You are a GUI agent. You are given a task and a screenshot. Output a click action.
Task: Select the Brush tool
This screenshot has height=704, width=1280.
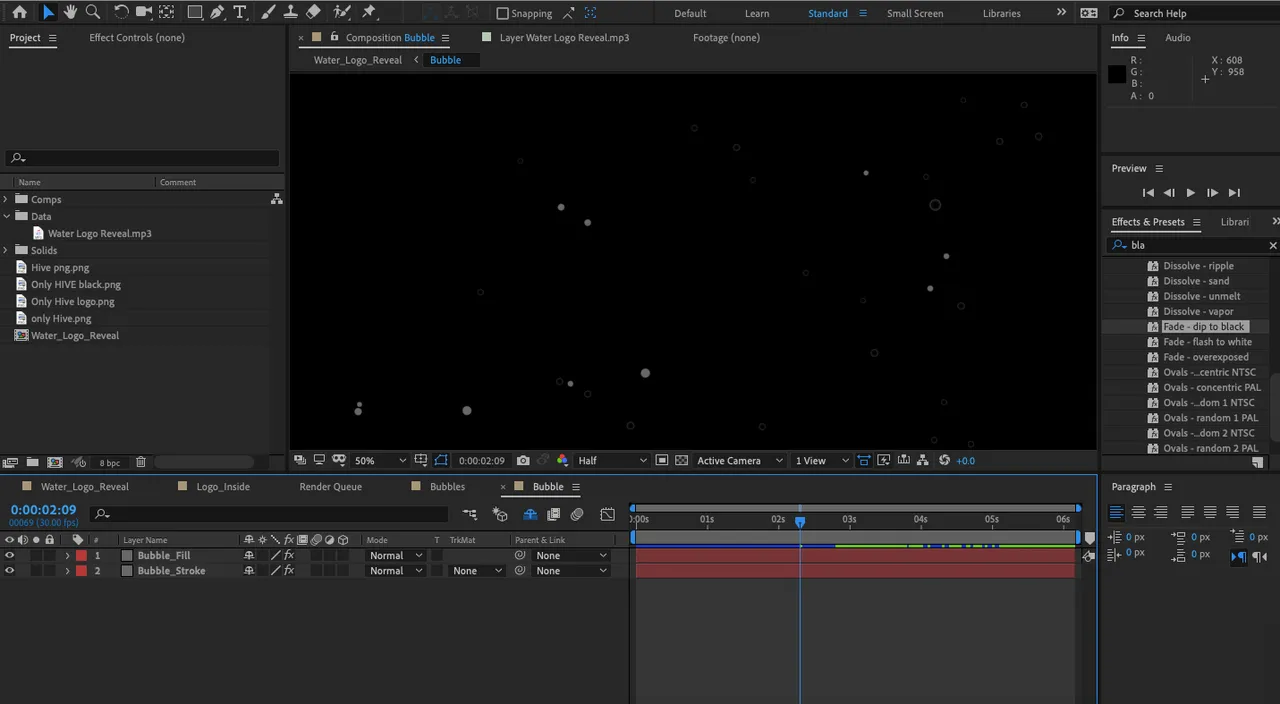269,12
